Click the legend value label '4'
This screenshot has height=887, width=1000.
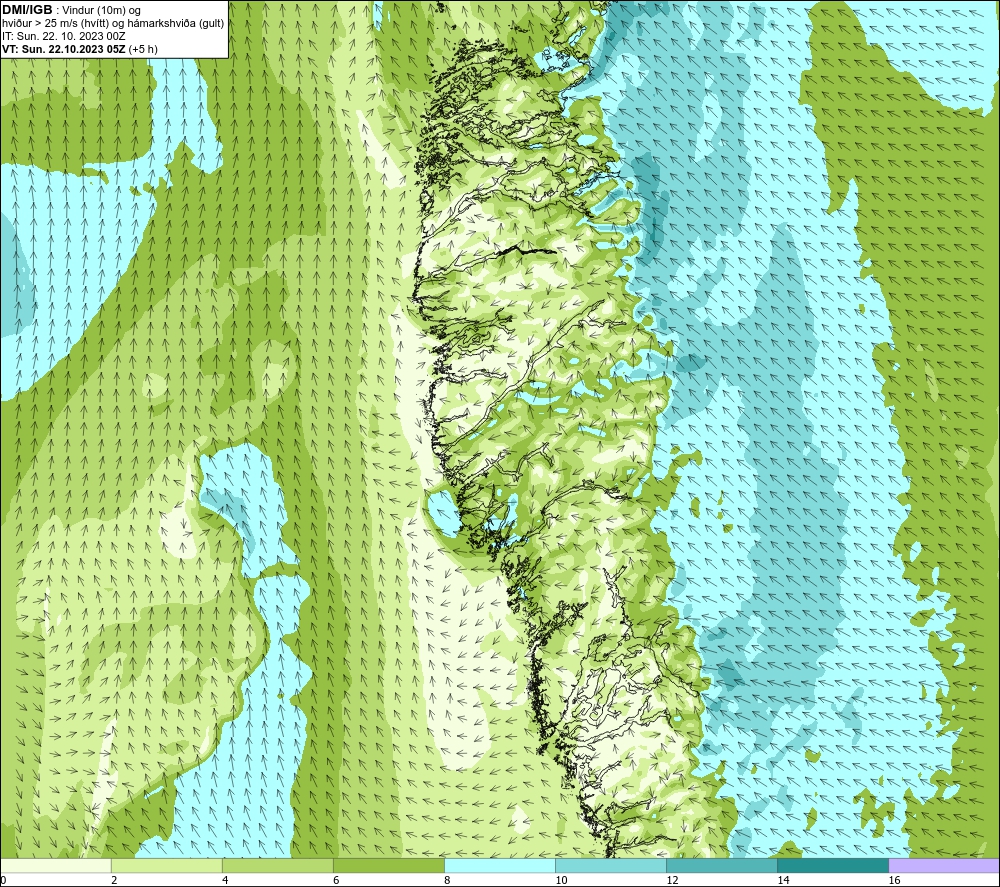pyautogui.click(x=225, y=881)
